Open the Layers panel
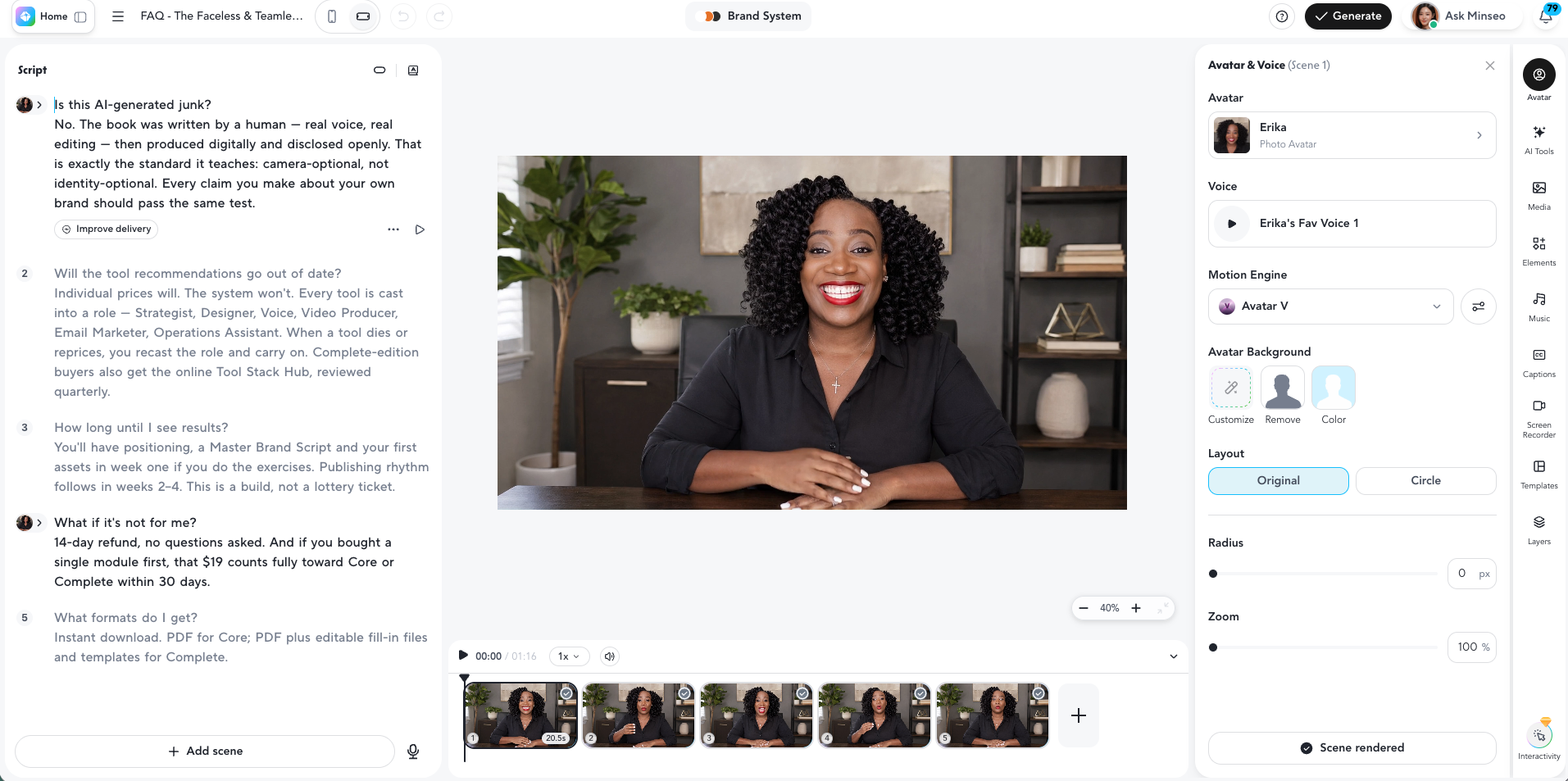The width and height of the screenshot is (1568, 781). (x=1538, y=529)
